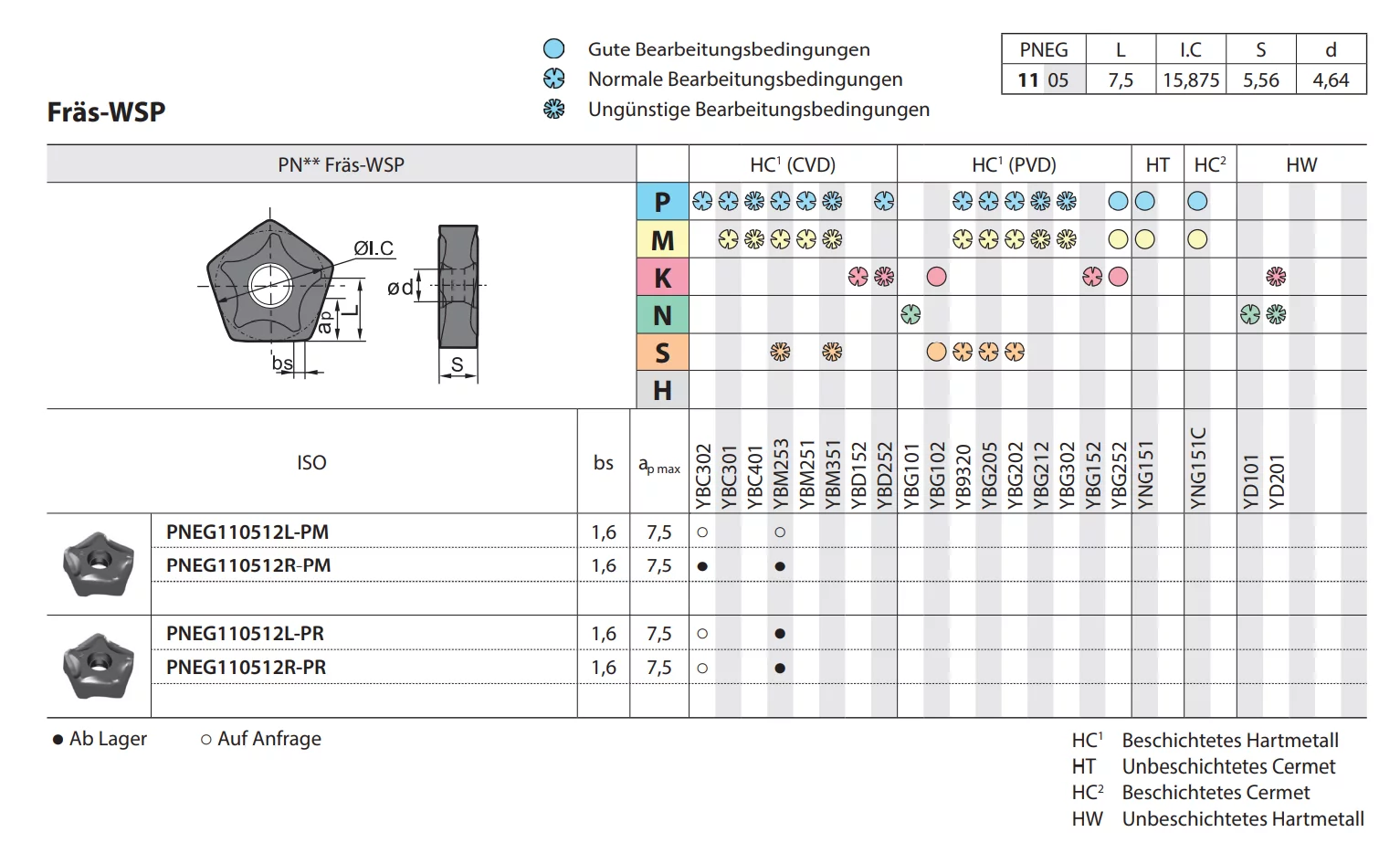Image resolution: width=1400 pixels, height=864 pixels.
Task: Click the K row icon under YBD152
Action: click(858, 277)
